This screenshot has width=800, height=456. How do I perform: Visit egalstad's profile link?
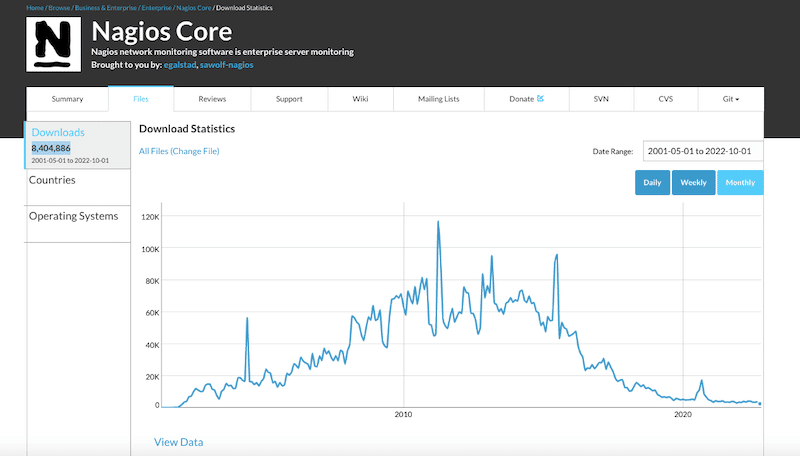pos(181,64)
